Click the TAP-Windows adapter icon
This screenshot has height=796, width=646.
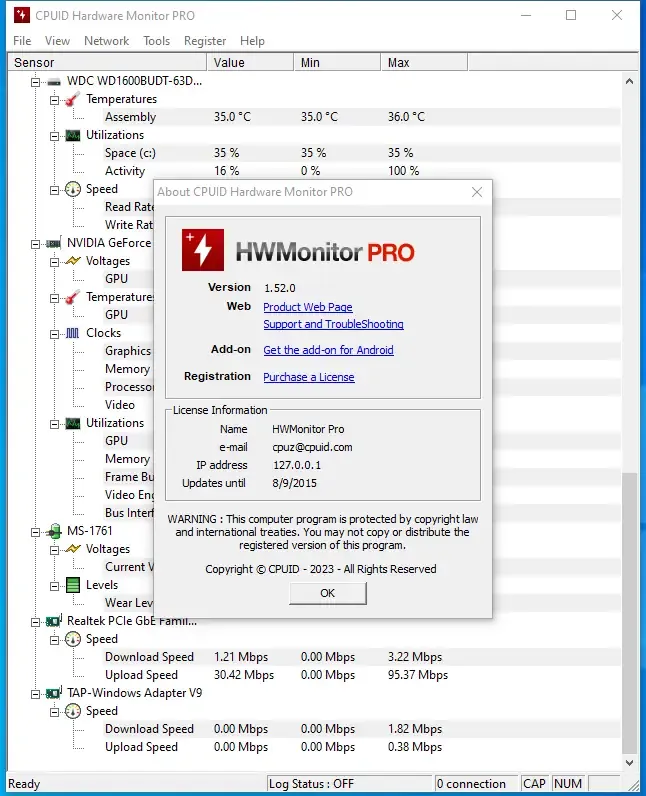point(54,693)
